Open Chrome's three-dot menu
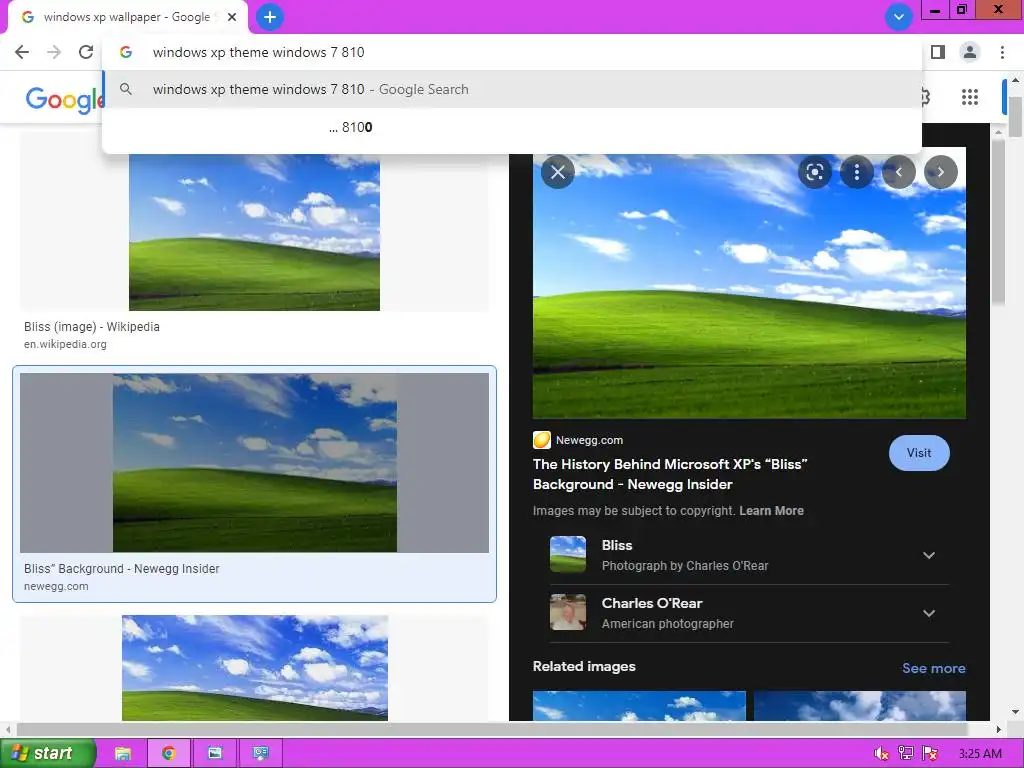Screen dimensions: 1024x768 (x=1002, y=52)
